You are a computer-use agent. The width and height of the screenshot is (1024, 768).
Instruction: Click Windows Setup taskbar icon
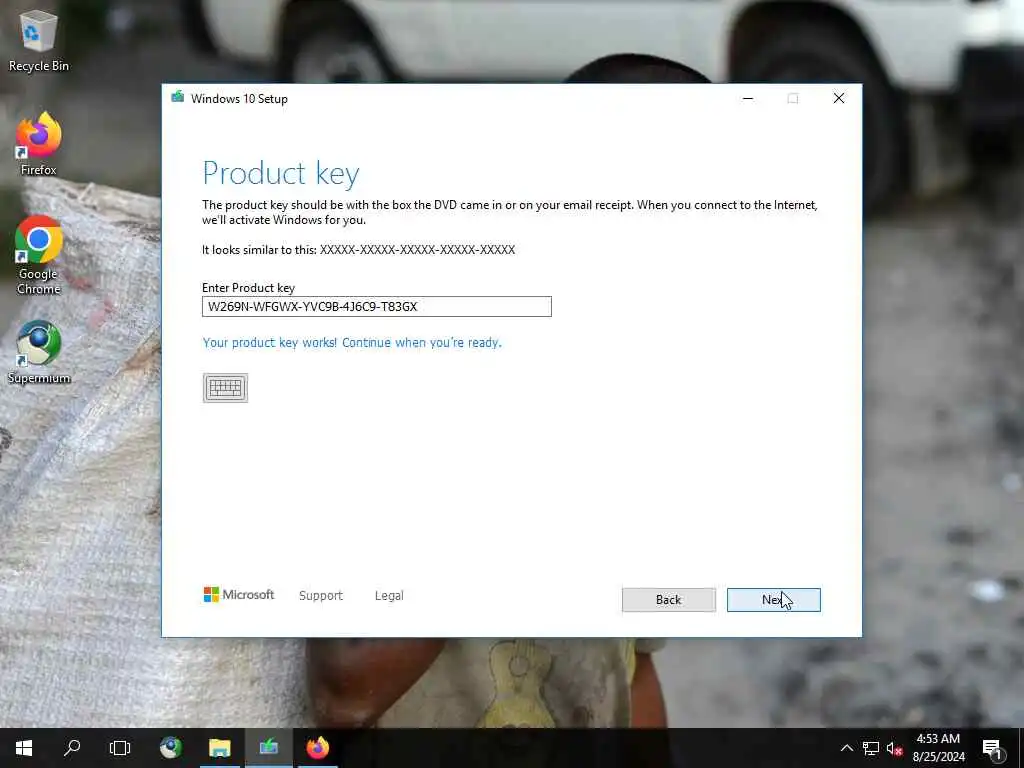tap(269, 748)
